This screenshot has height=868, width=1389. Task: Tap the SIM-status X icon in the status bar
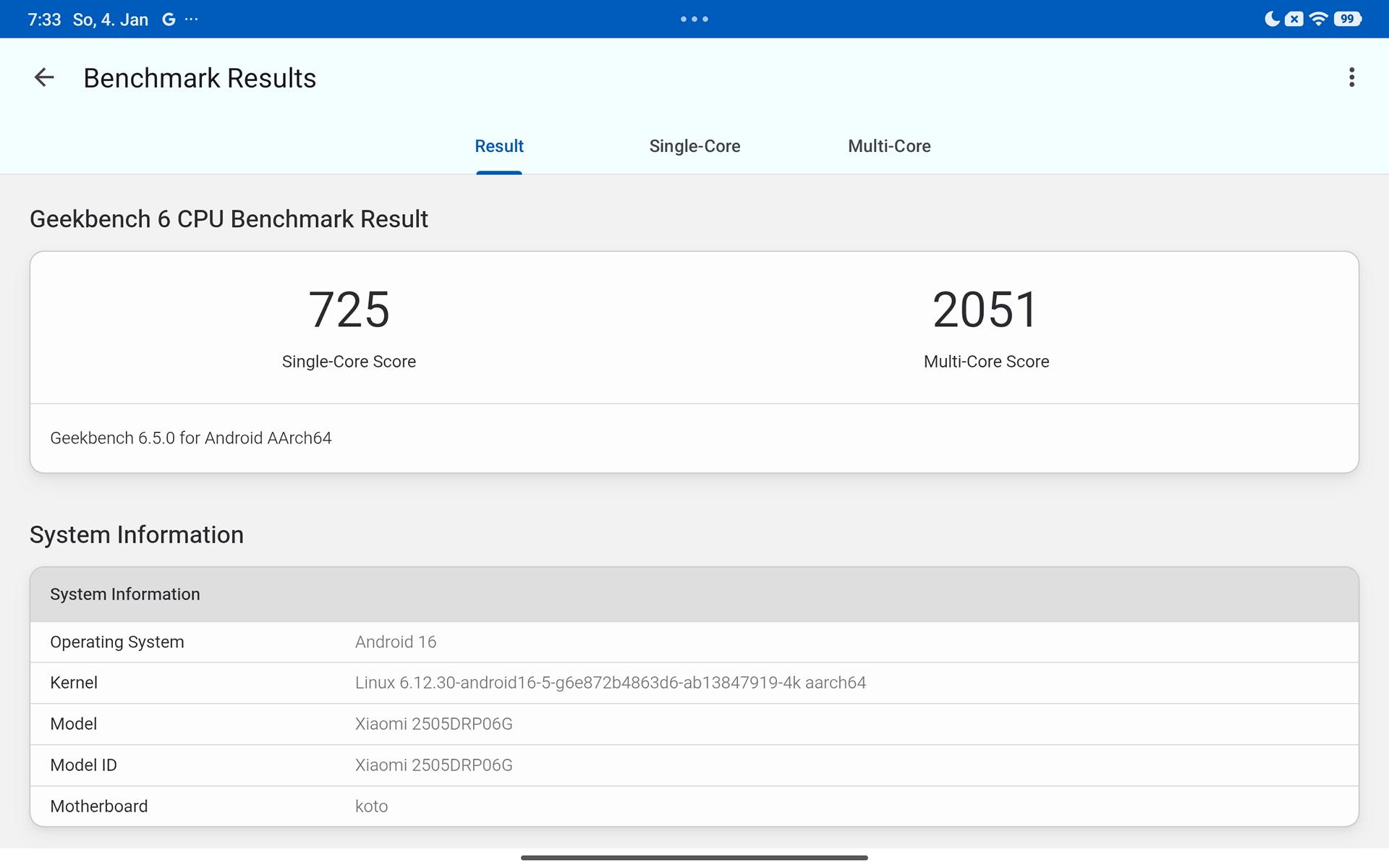[1294, 20]
